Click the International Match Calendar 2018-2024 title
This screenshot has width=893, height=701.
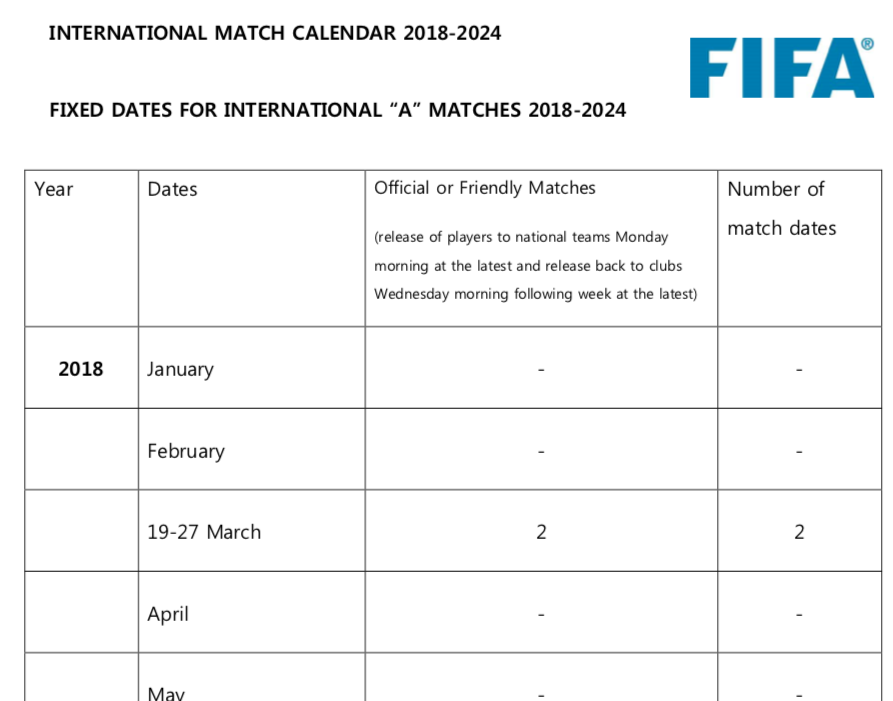tap(275, 33)
